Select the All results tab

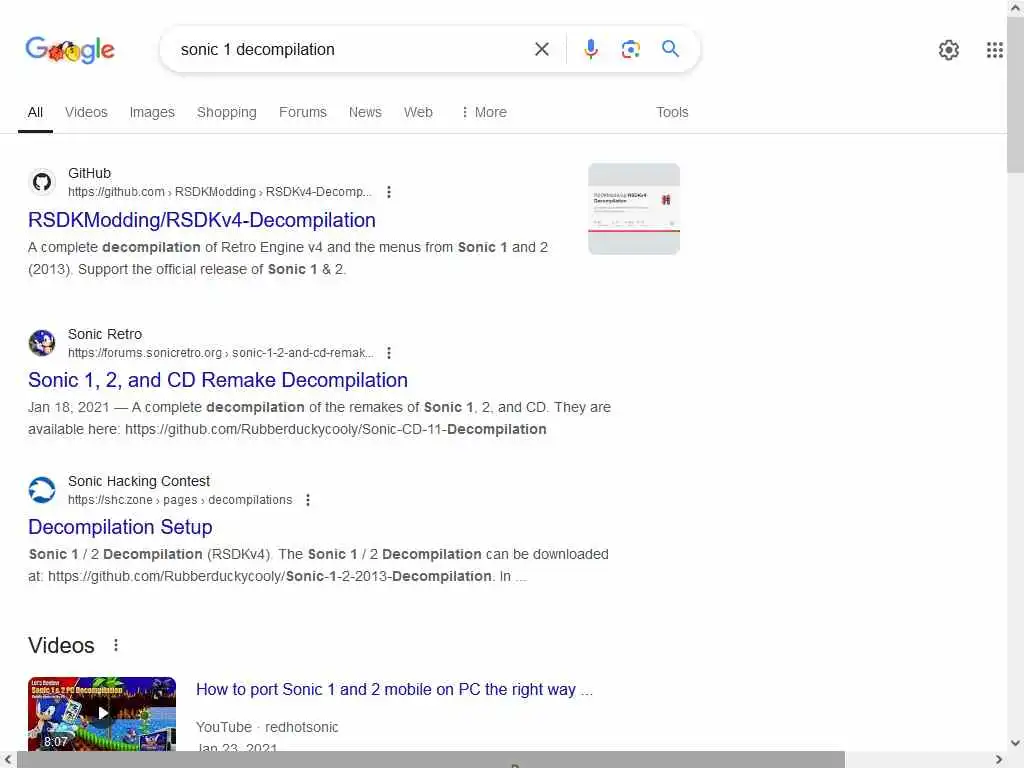[x=35, y=112]
